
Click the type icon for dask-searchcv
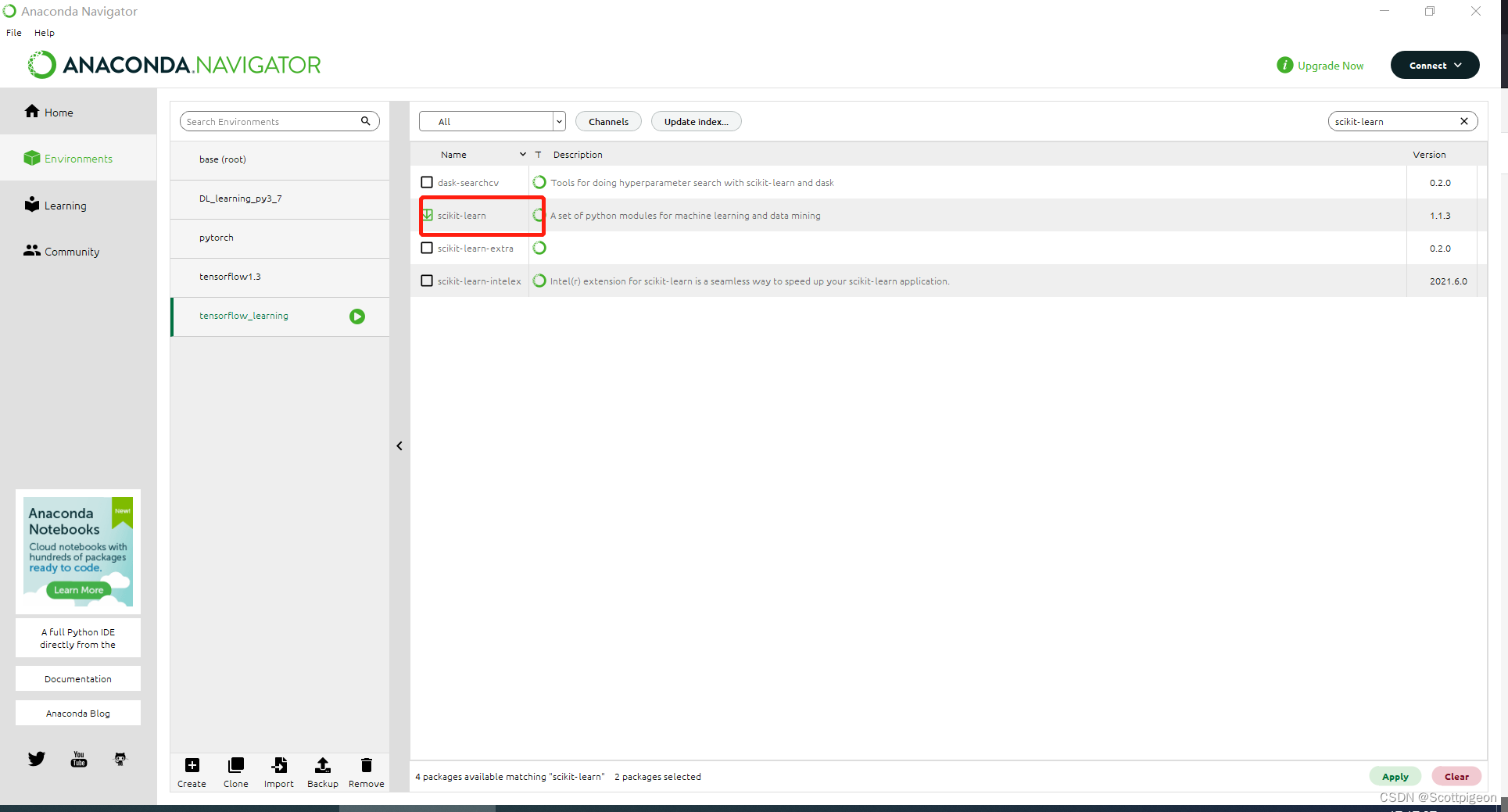pos(539,182)
